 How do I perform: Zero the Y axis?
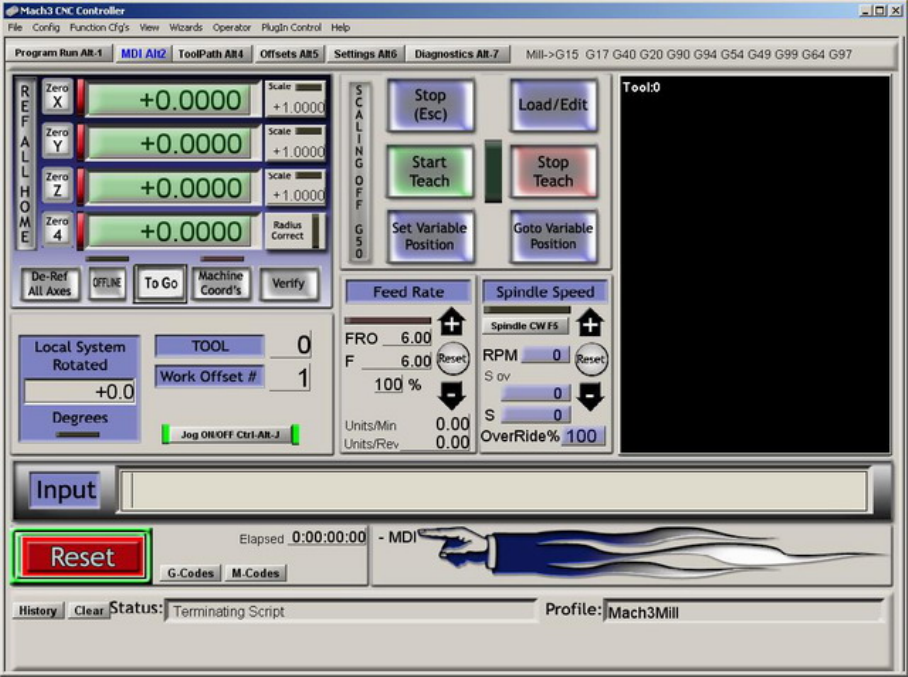[57, 140]
